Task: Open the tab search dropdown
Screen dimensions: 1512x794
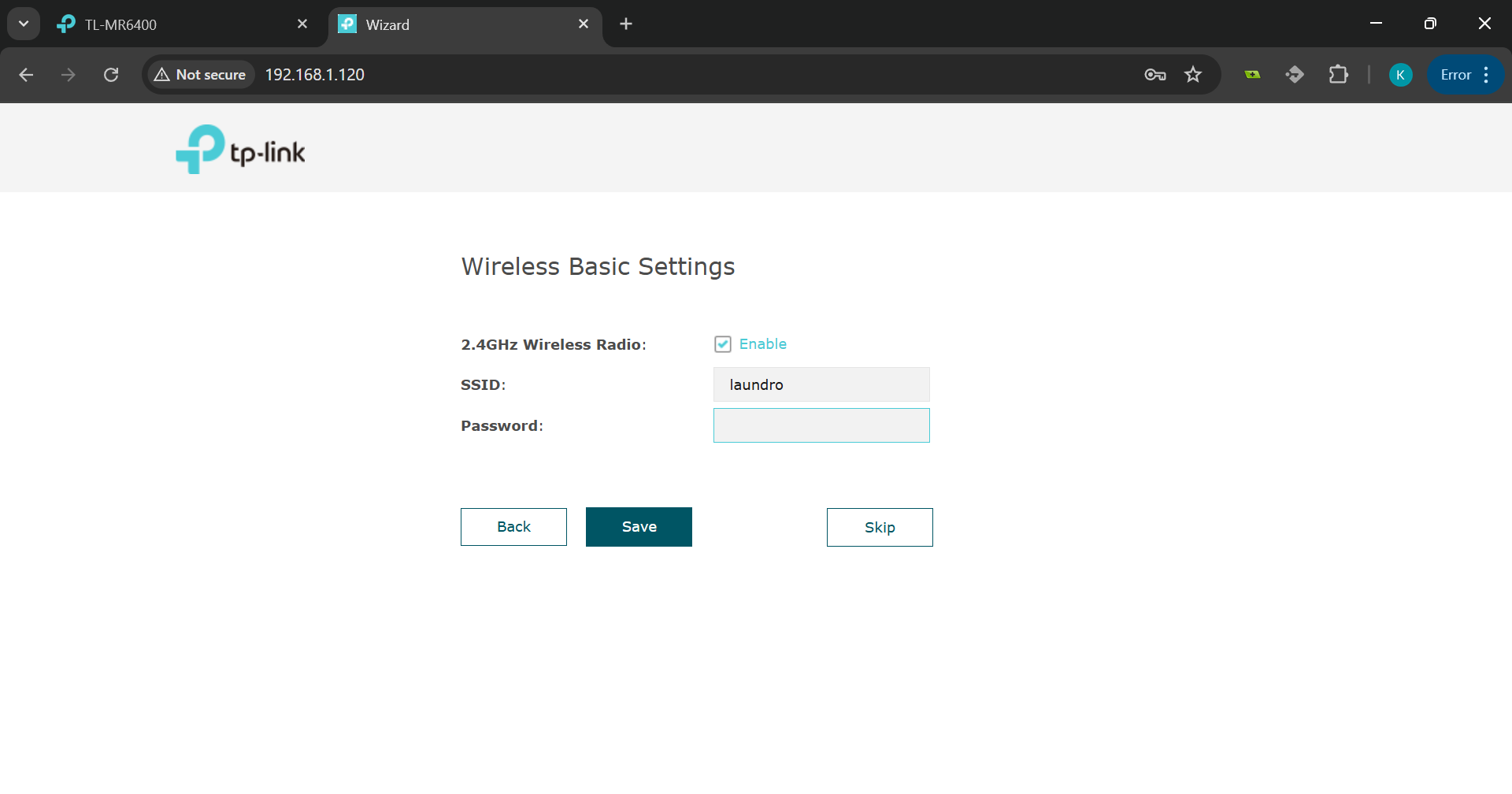Action: click(x=24, y=24)
